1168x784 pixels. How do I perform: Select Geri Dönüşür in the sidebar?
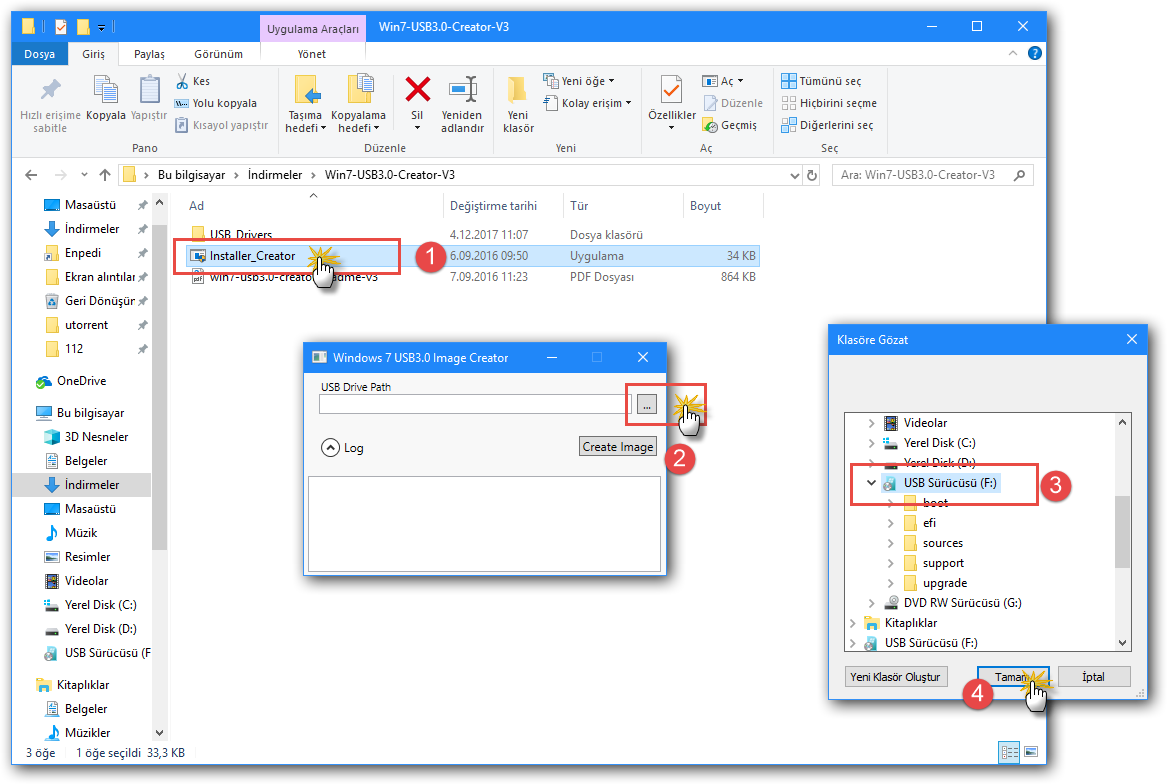100,301
